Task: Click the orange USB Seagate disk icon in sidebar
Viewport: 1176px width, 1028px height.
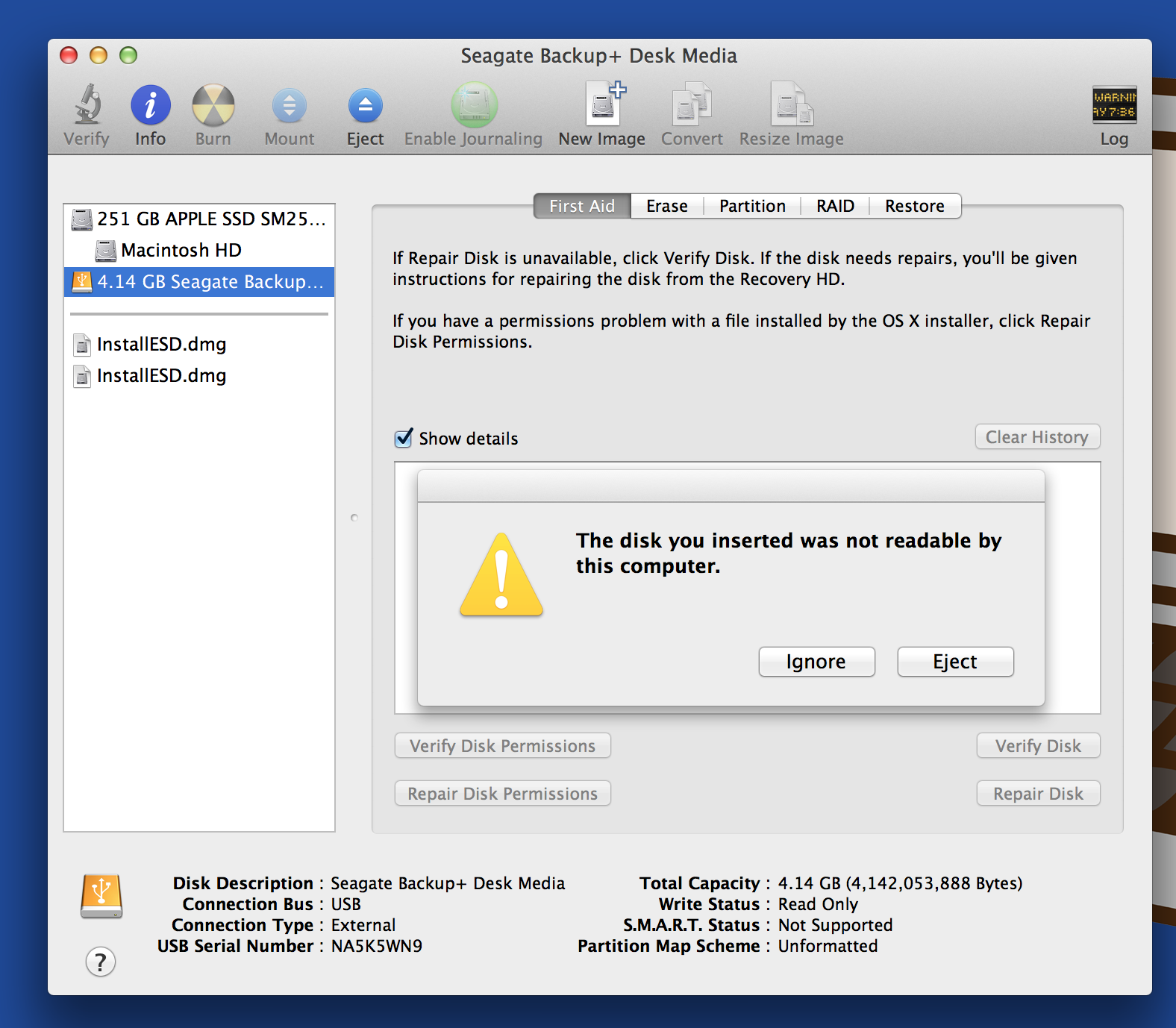Action: 81,282
